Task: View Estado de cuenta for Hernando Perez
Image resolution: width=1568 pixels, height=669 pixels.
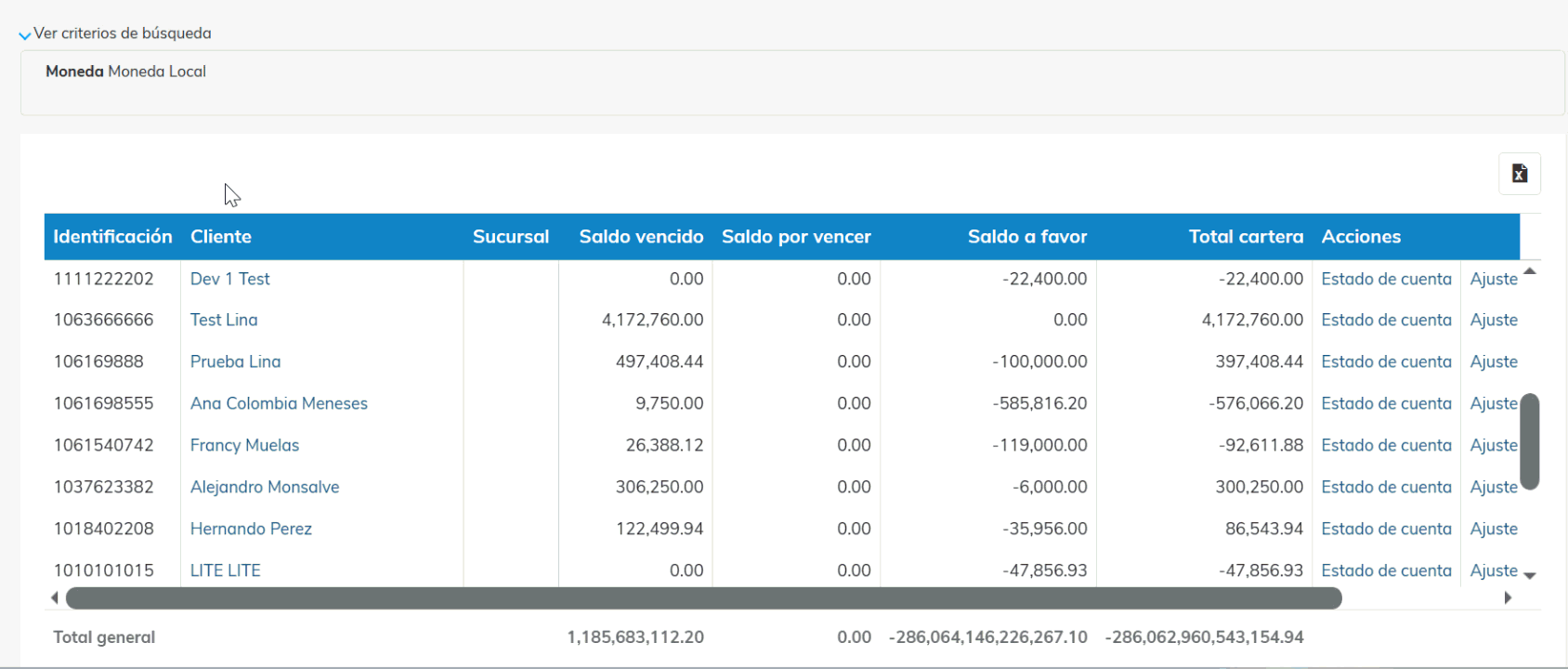Action: (x=1385, y=529)
